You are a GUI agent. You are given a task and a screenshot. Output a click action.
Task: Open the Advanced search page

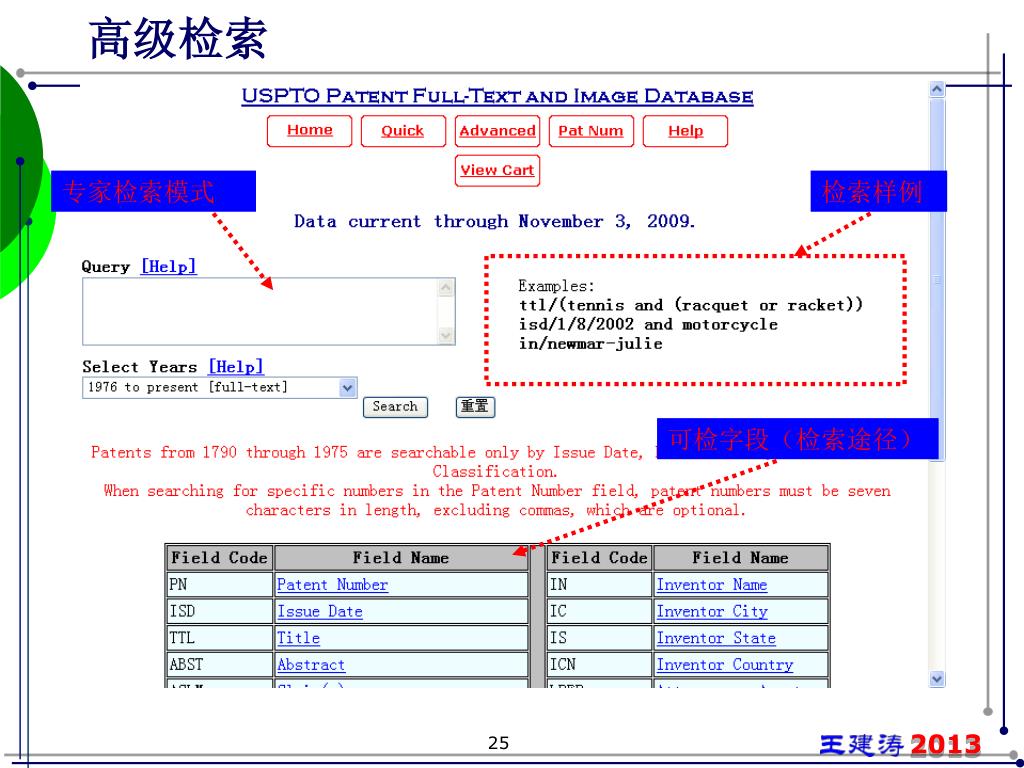point(497,131)
